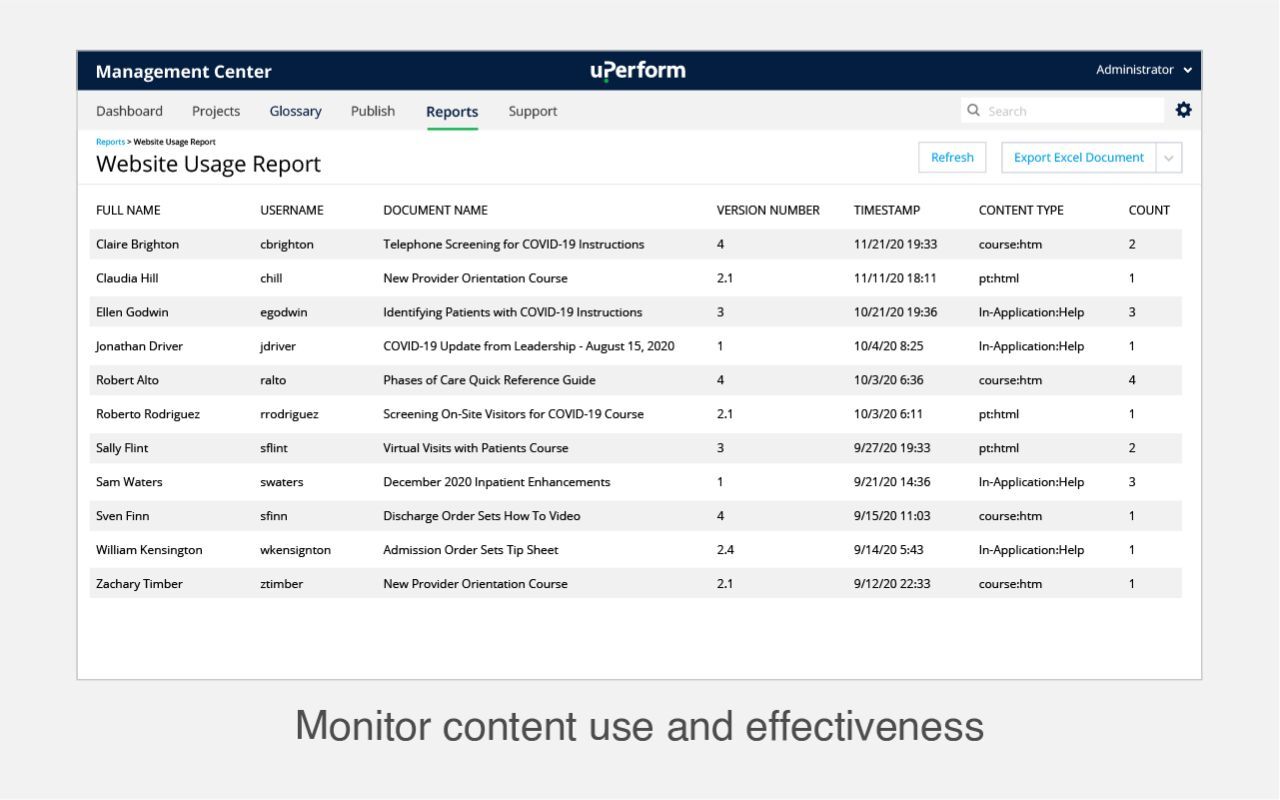This screenshot has width=1280, height=800.
Task: Sort by the FULL NAME column header
Action: pos(128,210)
